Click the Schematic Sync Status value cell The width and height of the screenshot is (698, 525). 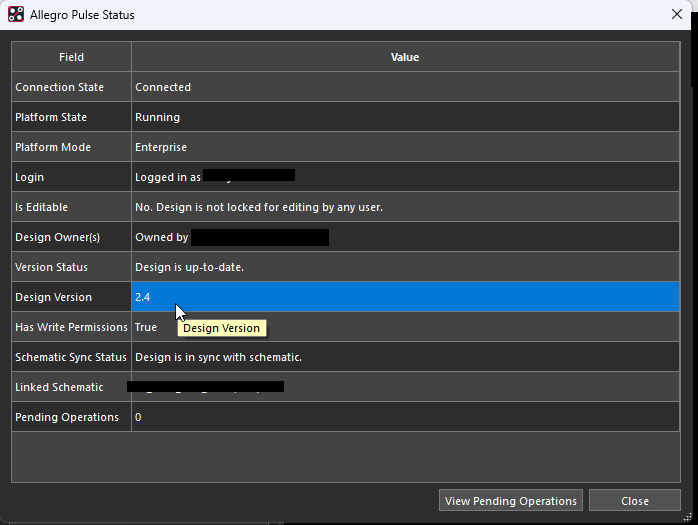[x=218, y=357]
